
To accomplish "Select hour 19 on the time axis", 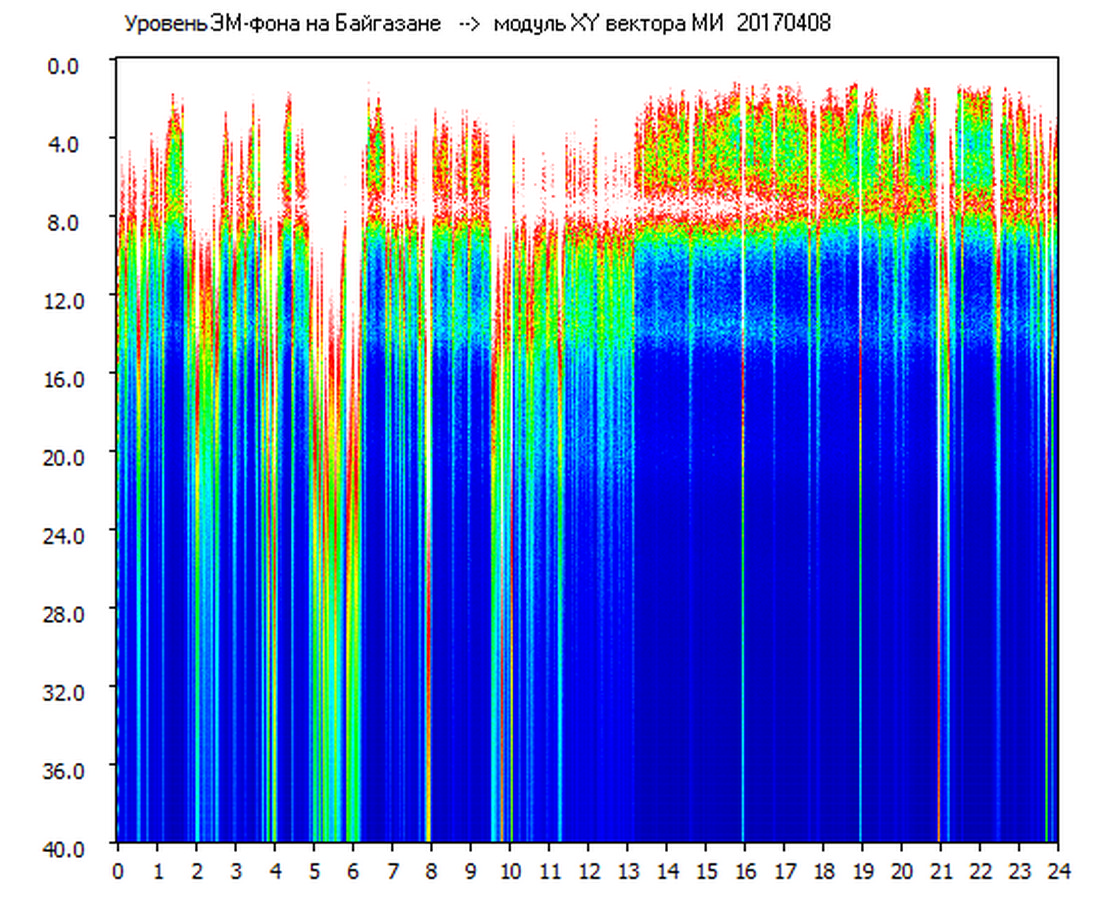I will 862,870.
